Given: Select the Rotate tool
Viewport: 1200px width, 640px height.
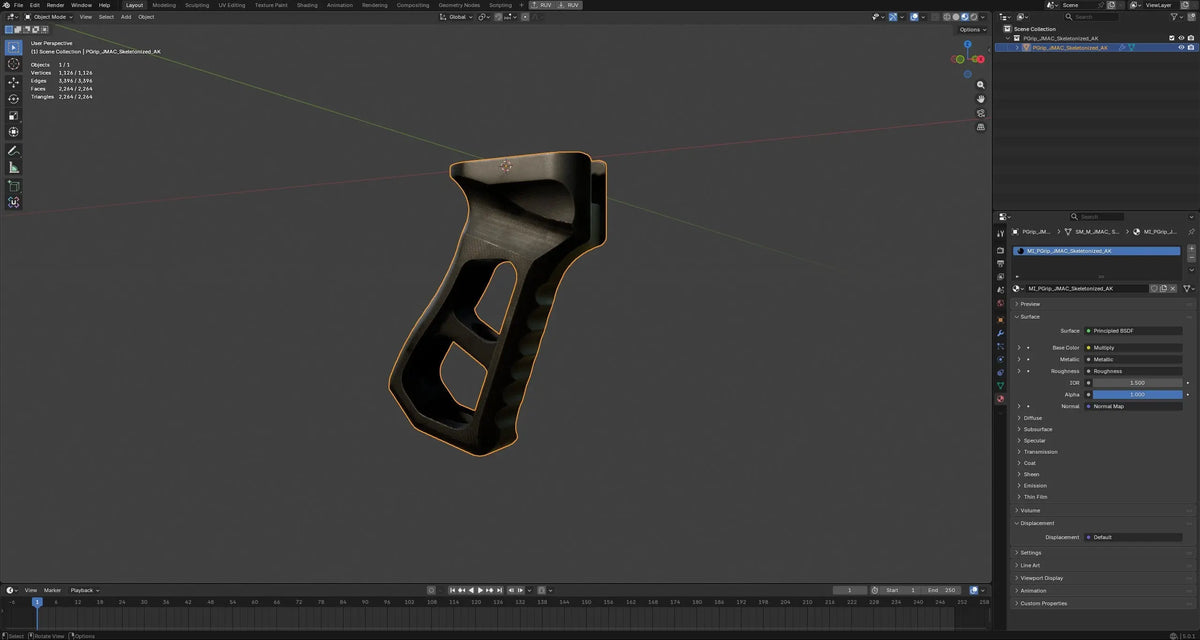Looking at the screenshot, I should click(x=14, y=99).
